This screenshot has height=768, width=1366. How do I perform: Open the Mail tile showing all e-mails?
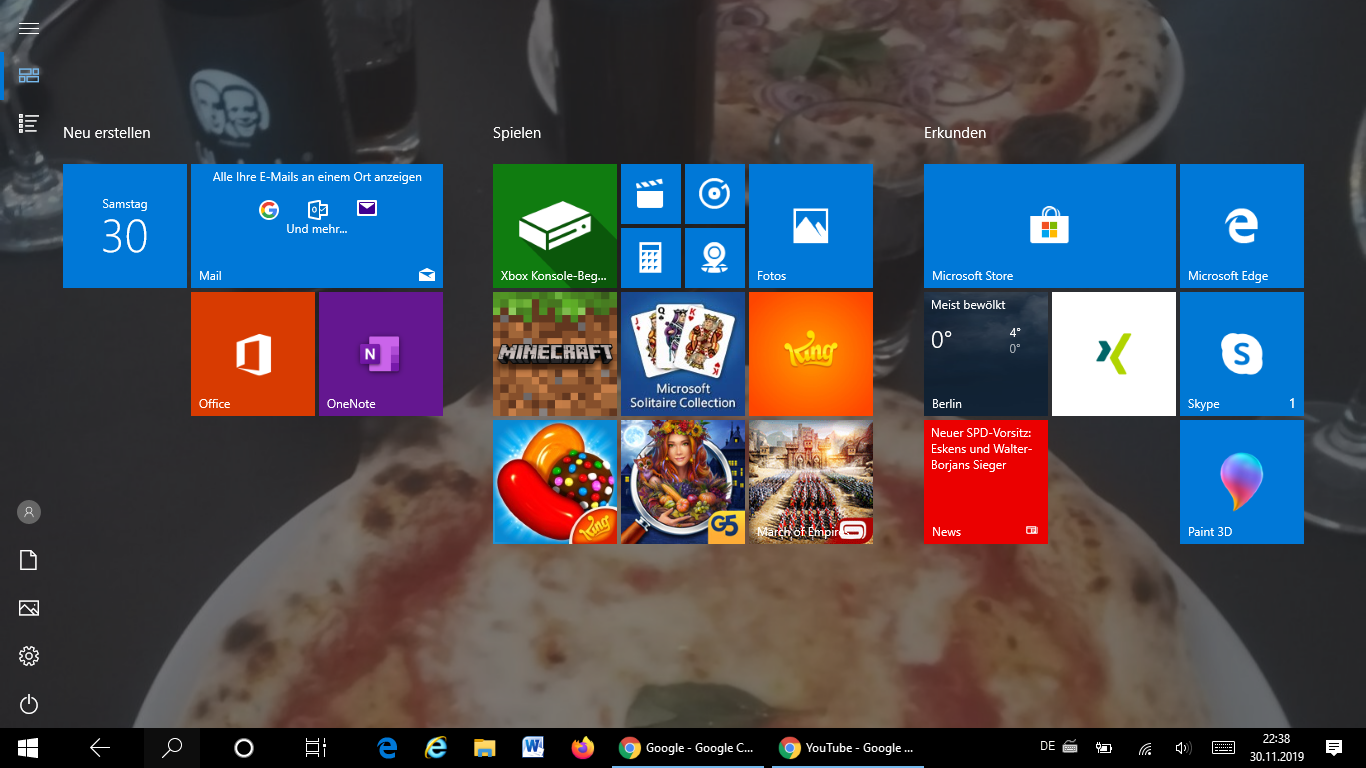click(316, 226)
